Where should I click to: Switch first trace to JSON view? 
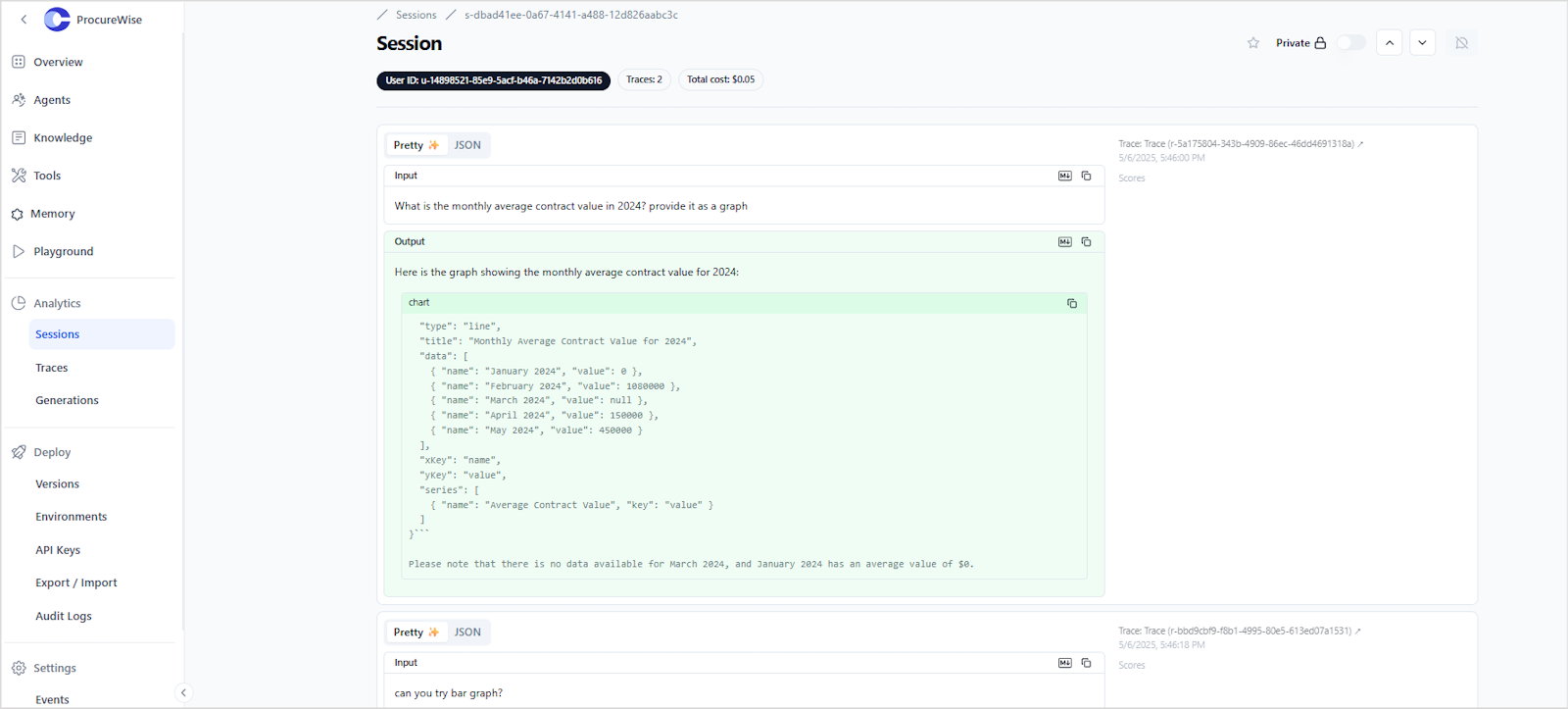[x=467, y=145]
